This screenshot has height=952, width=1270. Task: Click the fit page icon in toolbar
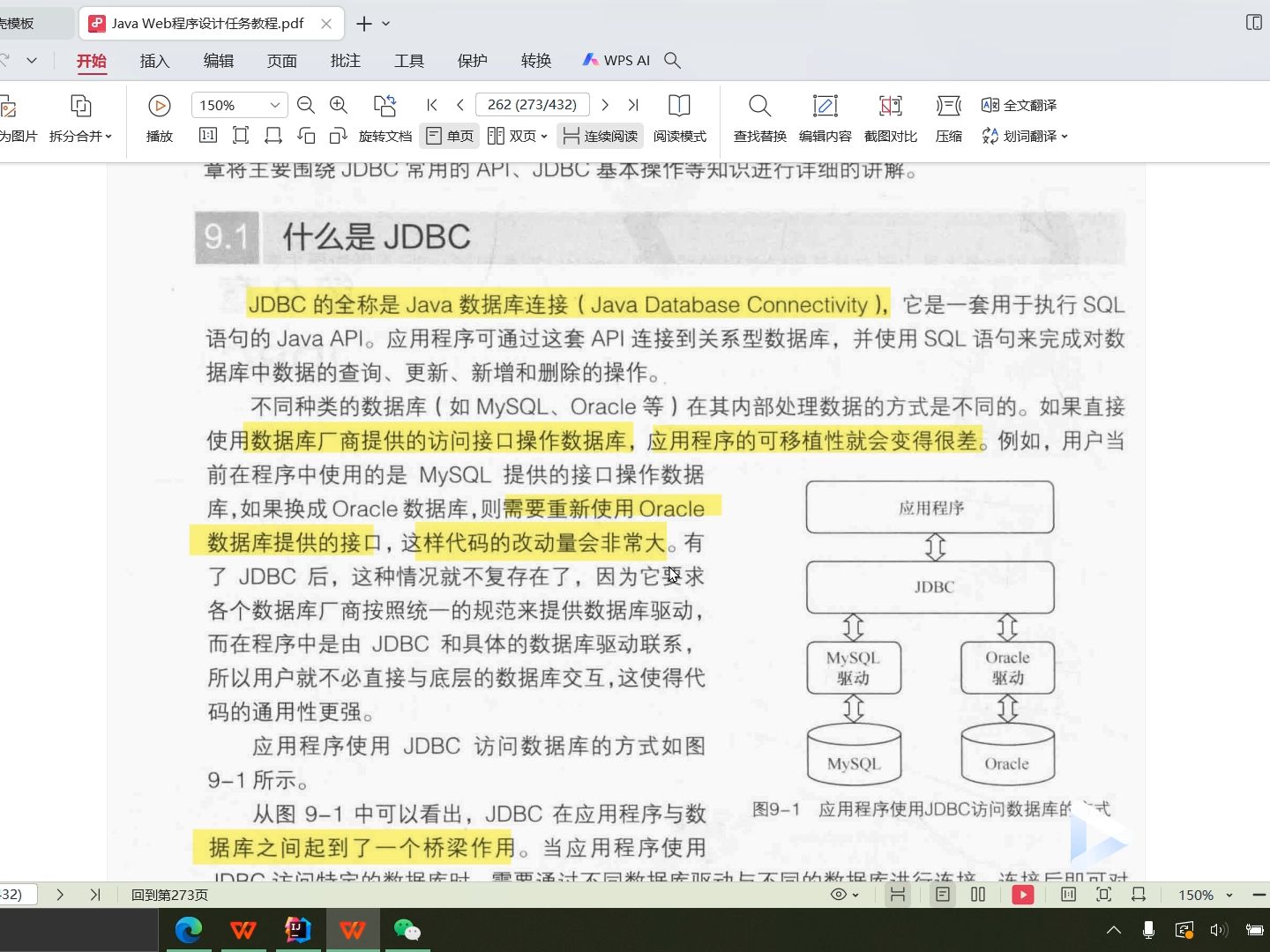(x=241, y=136)
